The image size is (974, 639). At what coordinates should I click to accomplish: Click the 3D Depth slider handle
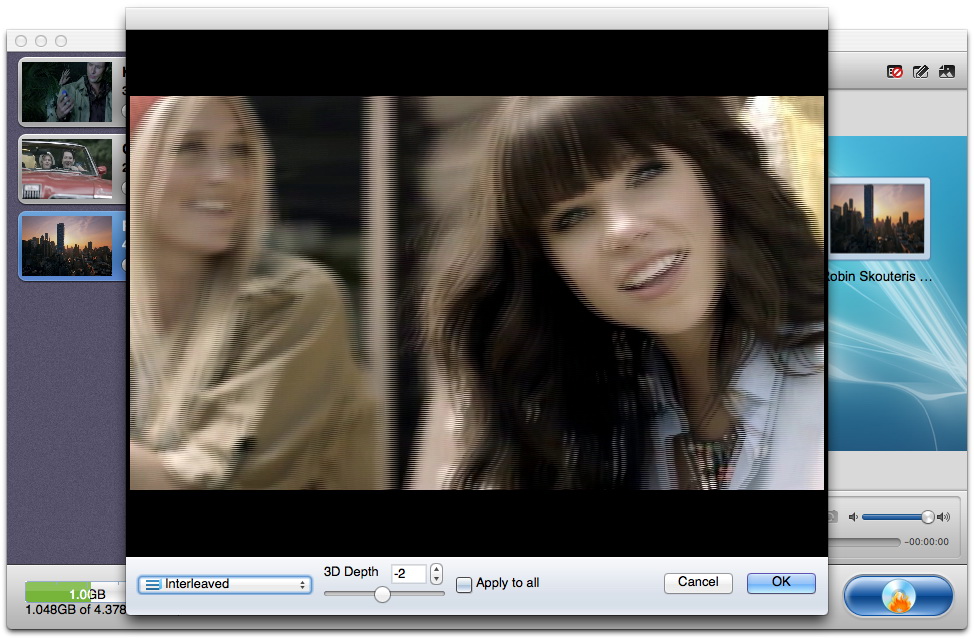(x=382, y=594)
